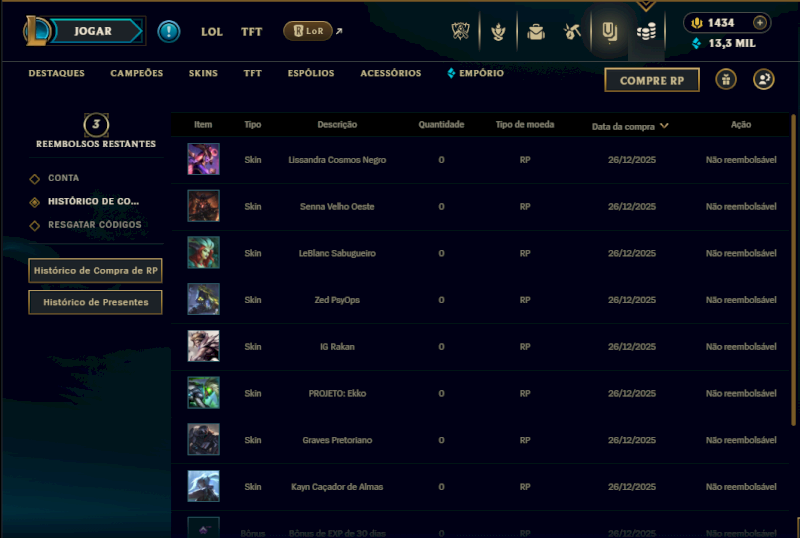Click the Blue Essence 13,3 MIL balance
800x538 pixels.
(724, 43)
